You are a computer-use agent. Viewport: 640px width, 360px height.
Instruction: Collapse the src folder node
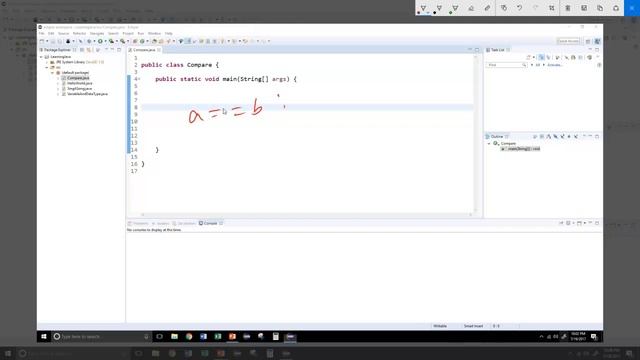coord(47,67)
